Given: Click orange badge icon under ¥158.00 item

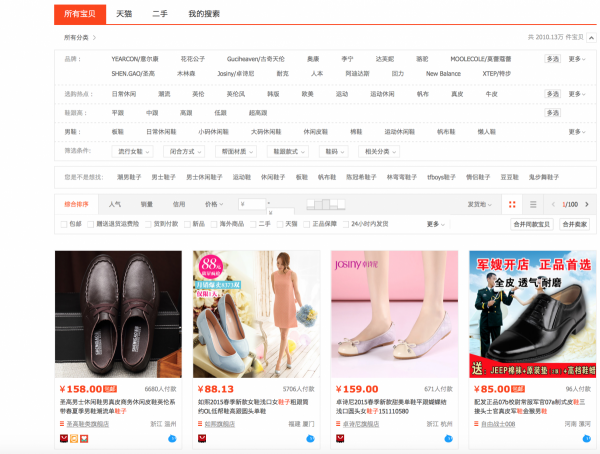Looking at the screenshot, I should (x=74, y=439).
